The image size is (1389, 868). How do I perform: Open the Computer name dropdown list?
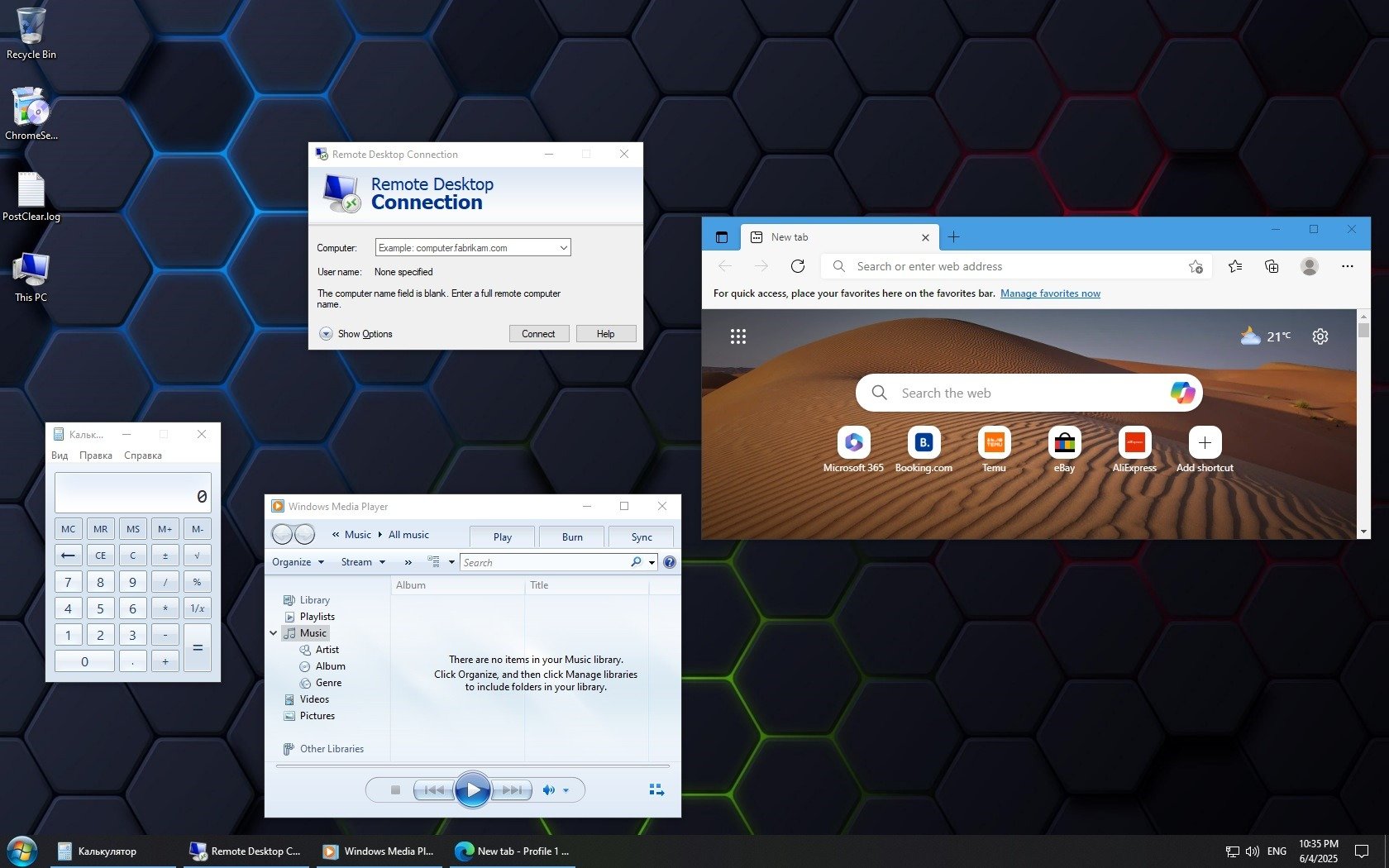click(563, 248)
